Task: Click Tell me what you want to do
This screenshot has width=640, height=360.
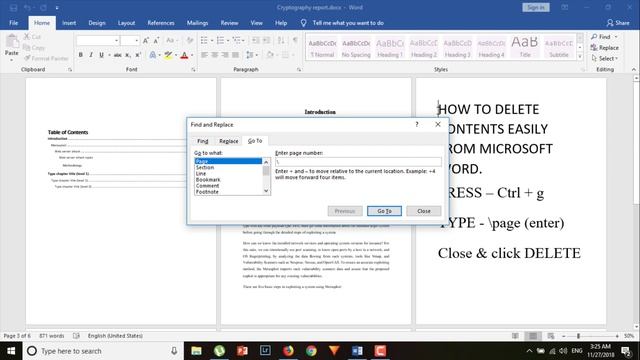Action: (348, 23)
